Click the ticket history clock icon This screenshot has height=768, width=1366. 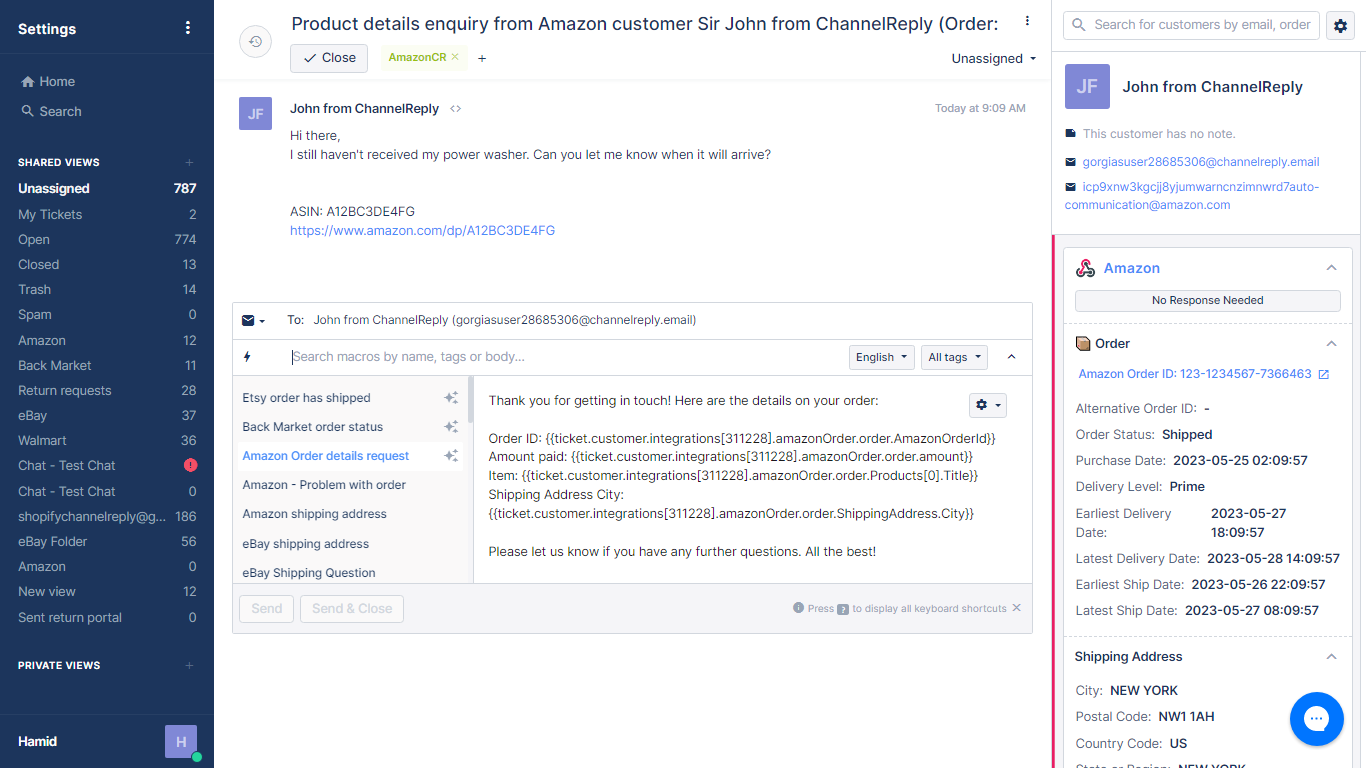point(256,41)
